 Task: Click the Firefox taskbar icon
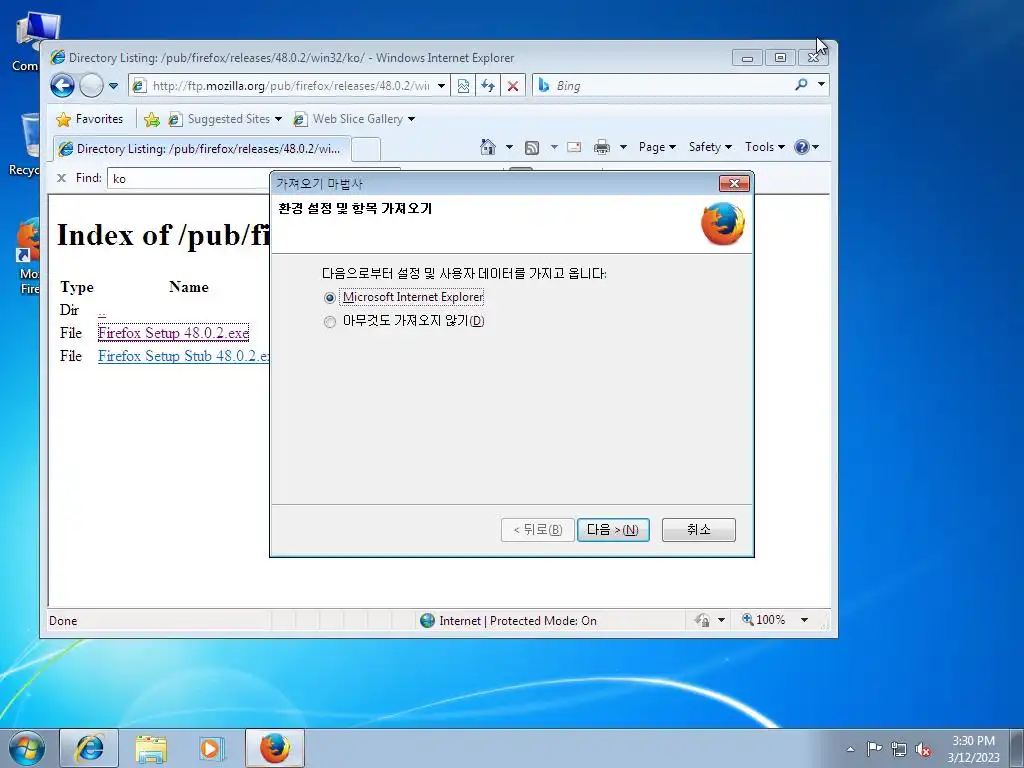click(x=275, y=748)
